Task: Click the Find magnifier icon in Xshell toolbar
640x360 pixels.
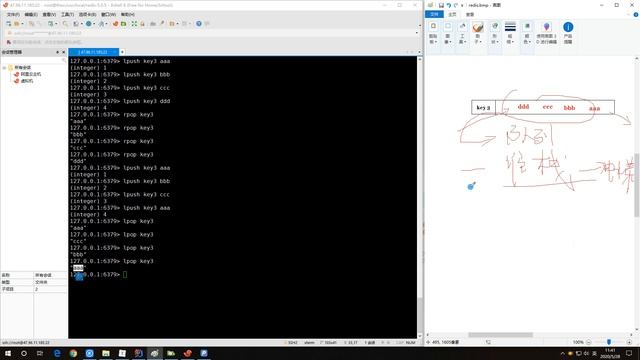Action: 65,24
